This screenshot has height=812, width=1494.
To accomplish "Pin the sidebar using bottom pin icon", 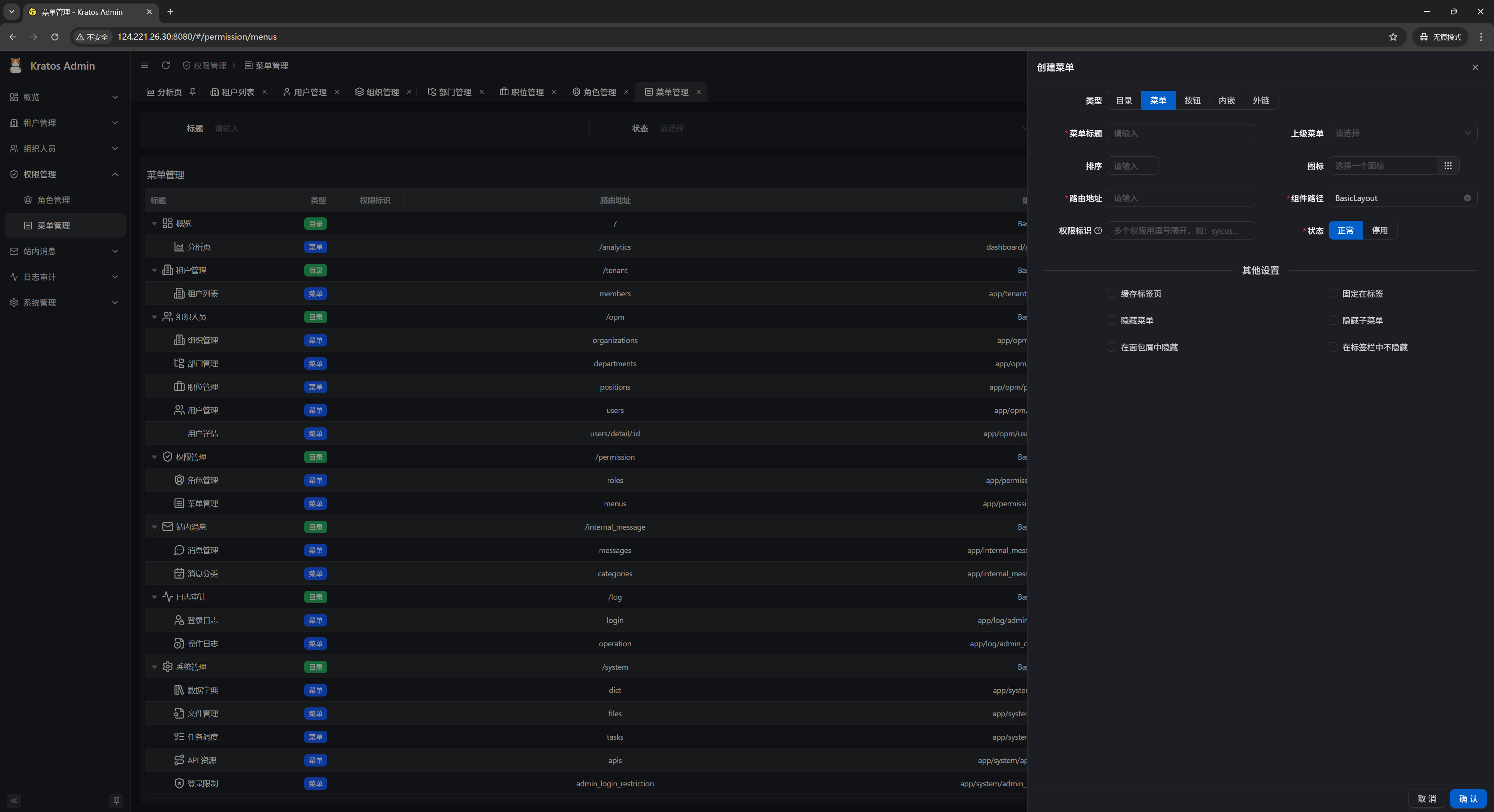I will (x=116, y=800).
